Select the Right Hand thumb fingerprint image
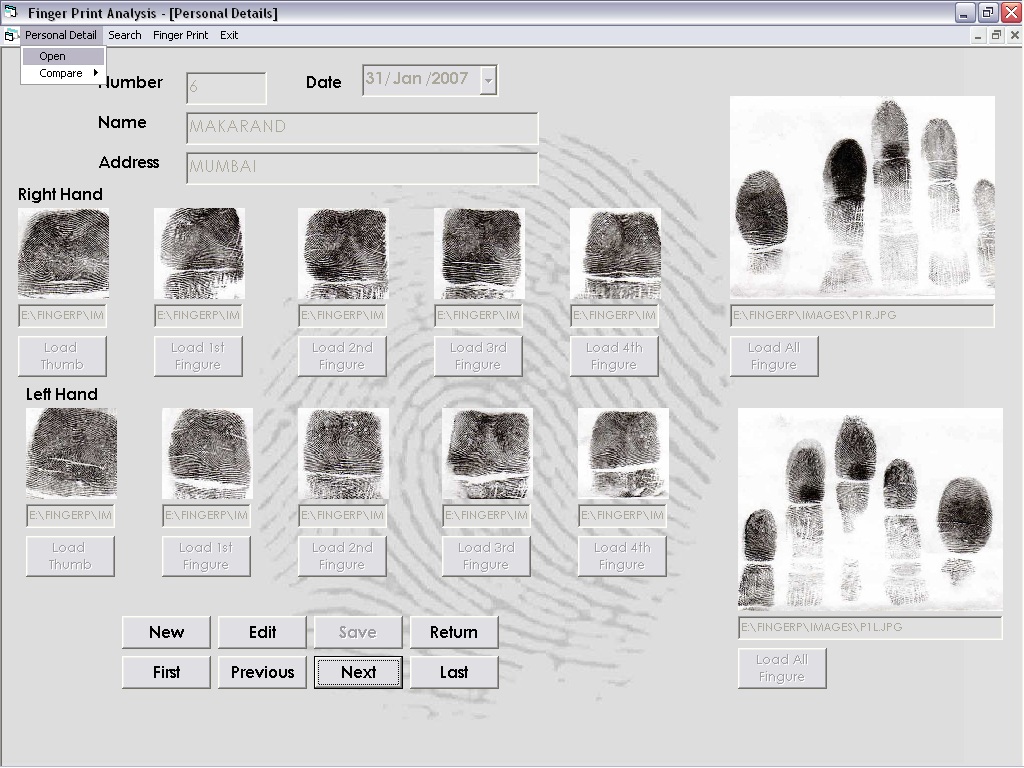This screenshot has height=768, width=1024. pos(63,253)
